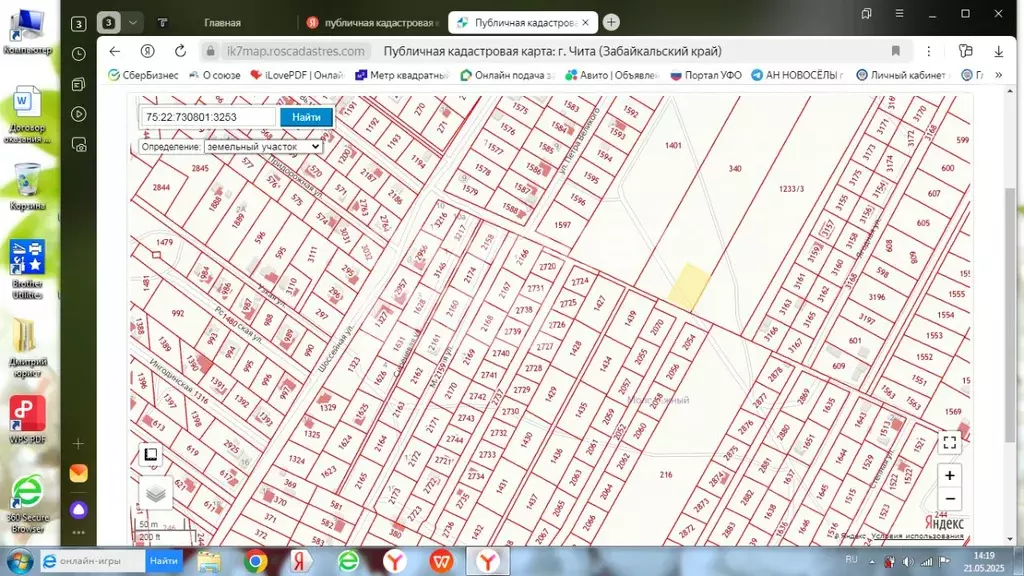
Task: Open the О союзе bookmark
Action: point(214,75)
